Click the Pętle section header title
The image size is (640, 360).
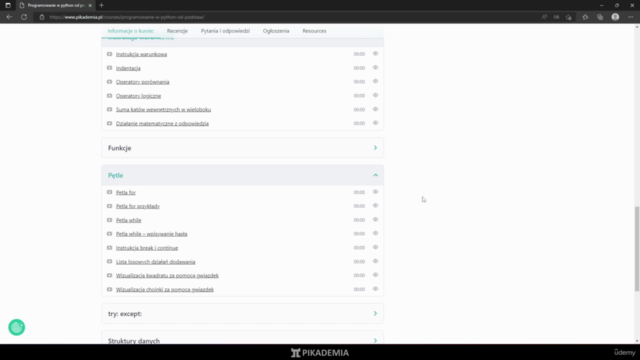coord(116,176)
